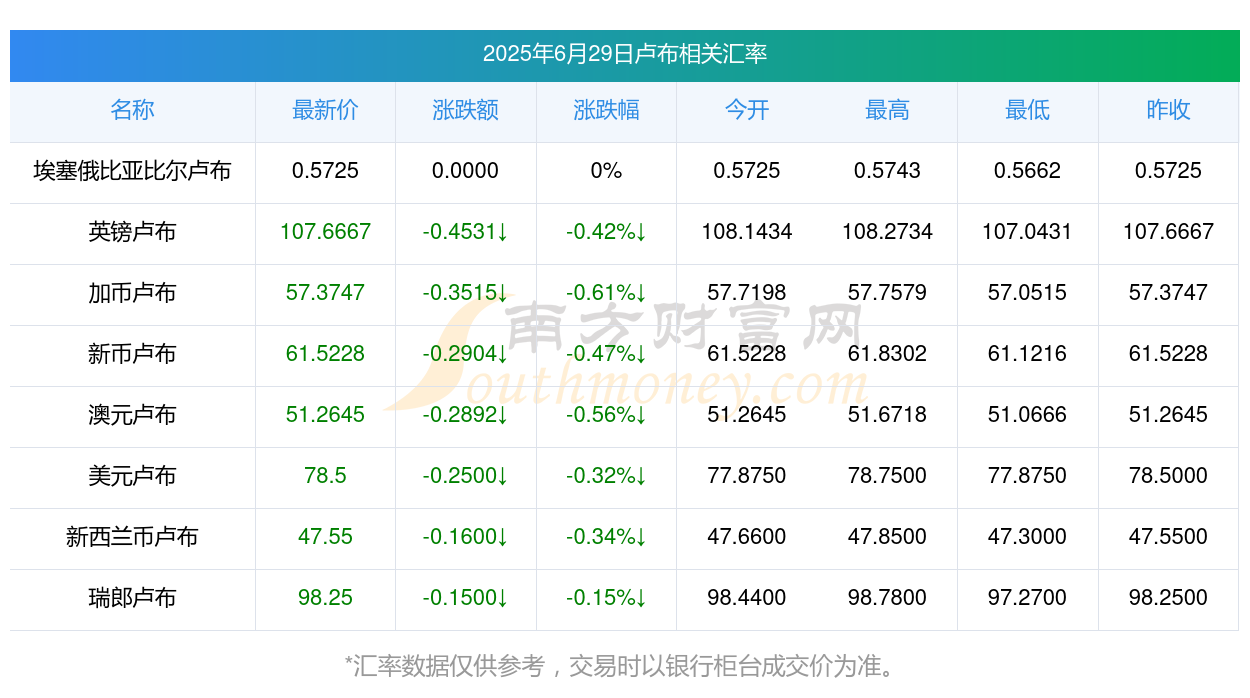Select the 涨跌额 column header
Image resolution: width=1250 pixels, height=698 pixels.
tap(466, 110)
